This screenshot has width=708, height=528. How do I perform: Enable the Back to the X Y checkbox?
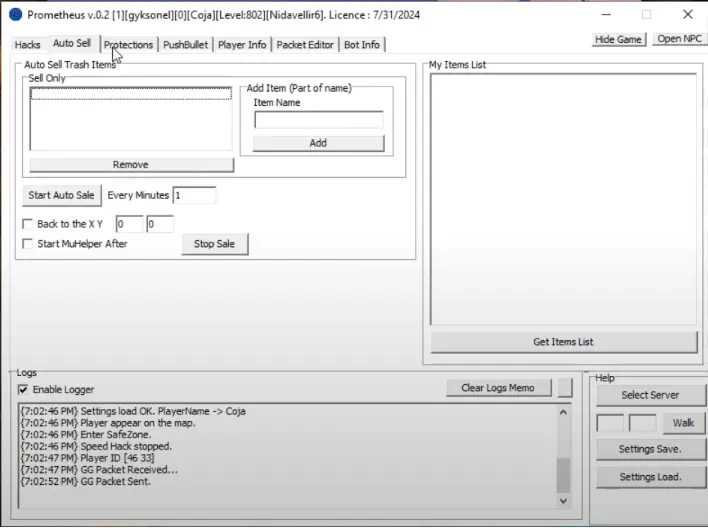point(28,224)
